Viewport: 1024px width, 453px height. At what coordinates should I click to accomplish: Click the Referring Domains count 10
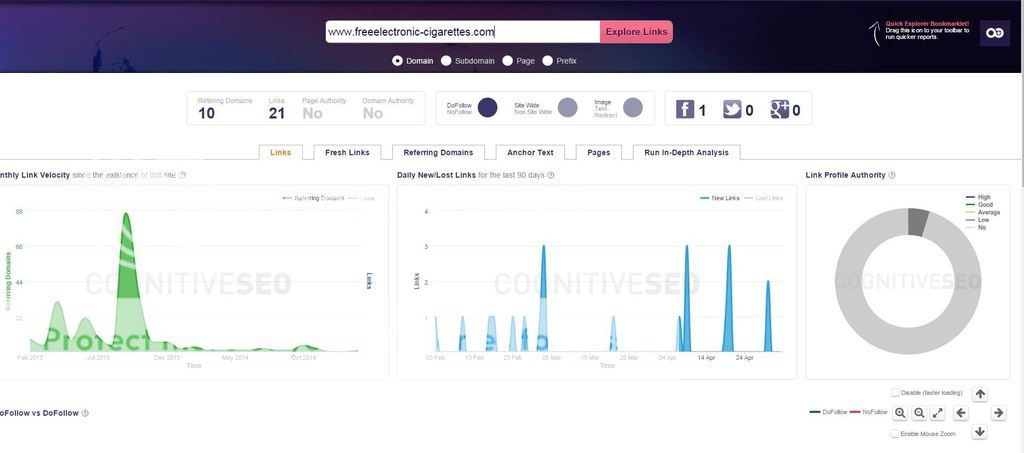[x=206, y=113]
